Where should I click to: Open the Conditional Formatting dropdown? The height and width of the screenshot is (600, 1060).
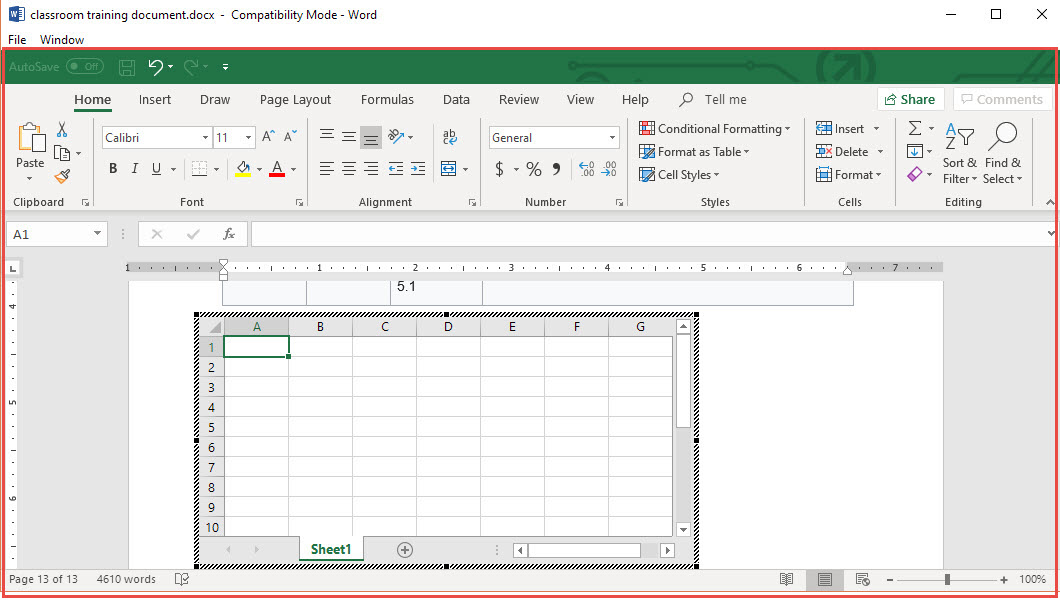716,129
